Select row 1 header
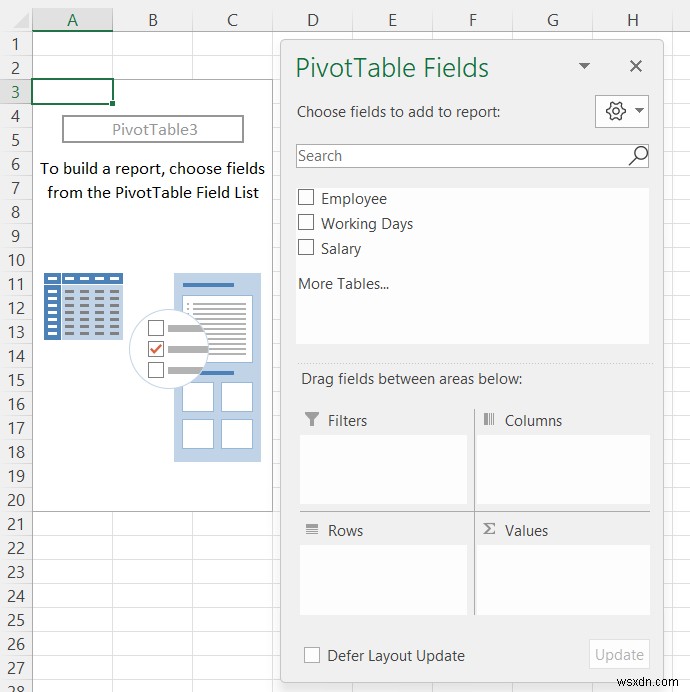The width and height of the screenshot is (690, 692). click(x=16, y=44)
